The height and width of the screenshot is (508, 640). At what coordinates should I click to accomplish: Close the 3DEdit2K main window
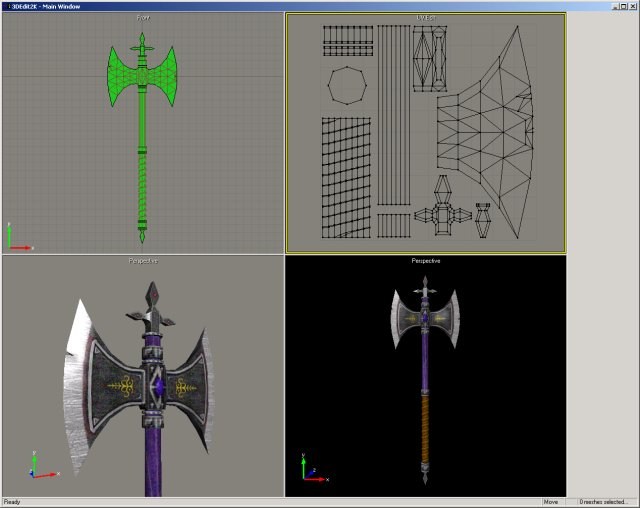click(633, 6)
